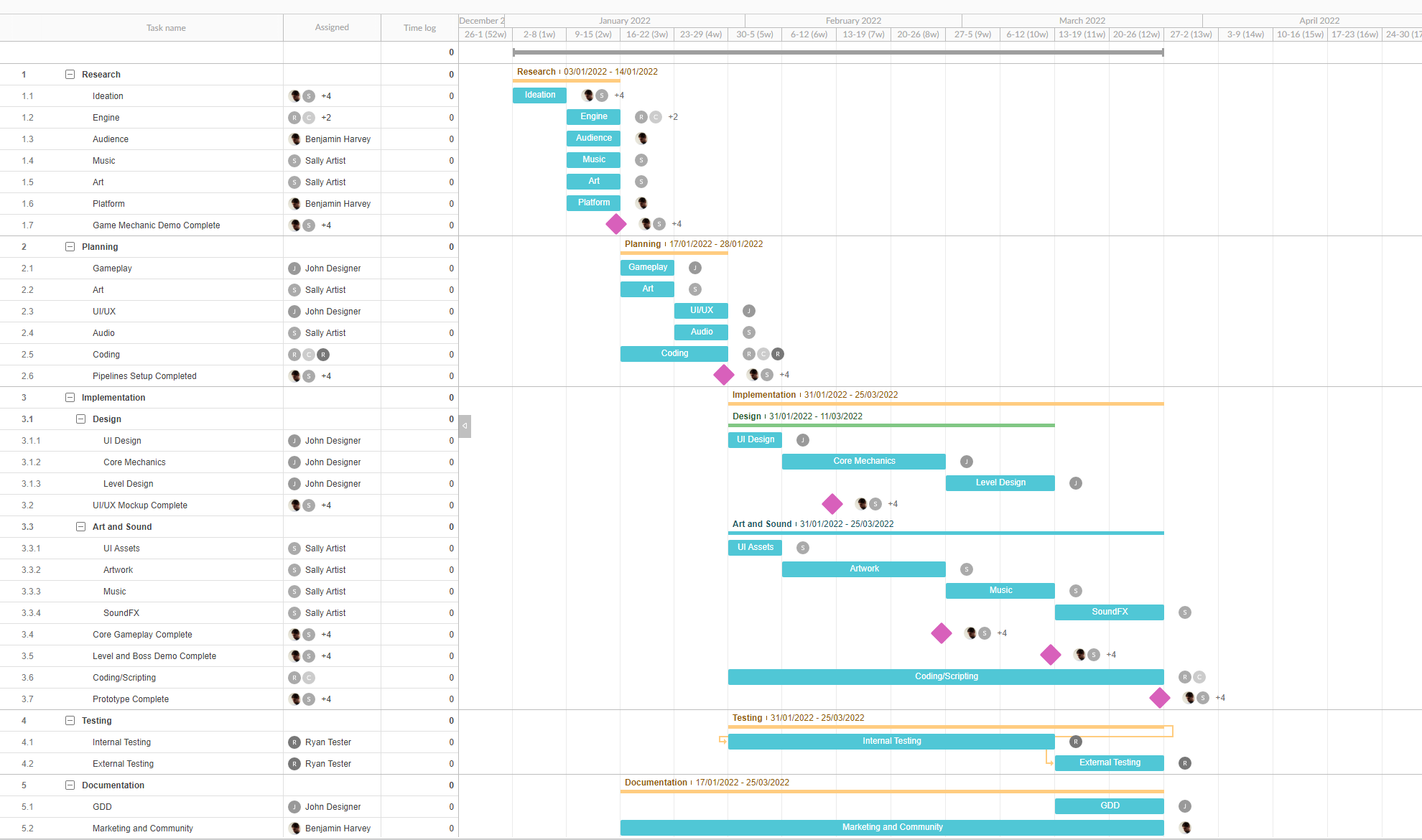The height and width of the screenshot is (840, 1422).
Task: Click John Designer's avatar on the Gameplay row
Action: 294,268
